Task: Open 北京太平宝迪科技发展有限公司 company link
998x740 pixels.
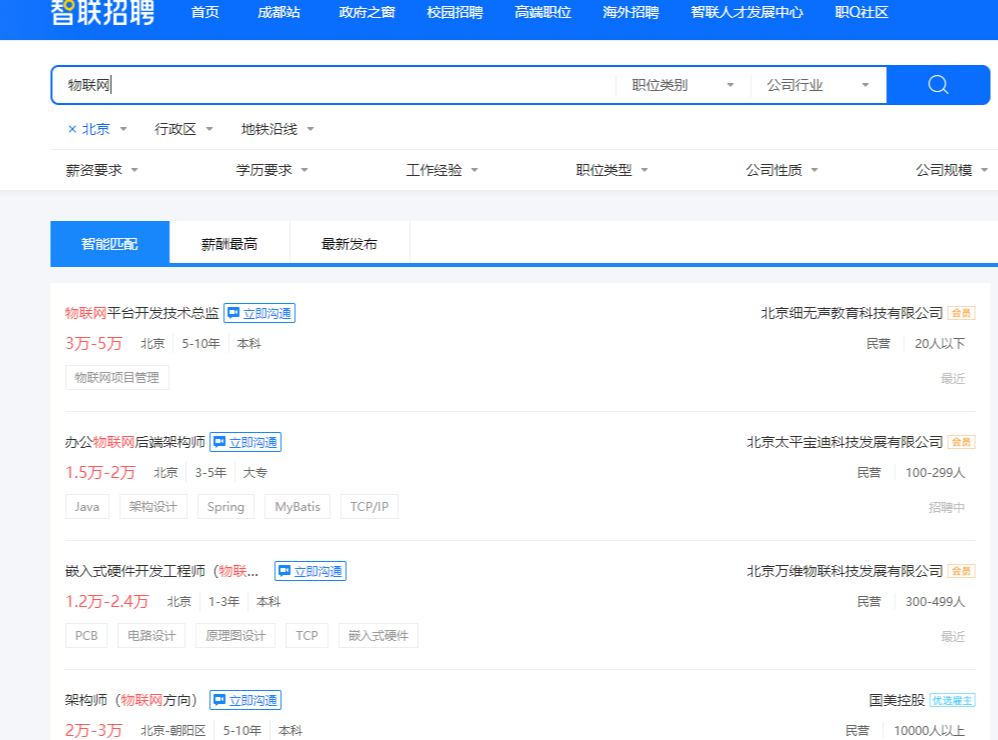Action: point(844,442)
